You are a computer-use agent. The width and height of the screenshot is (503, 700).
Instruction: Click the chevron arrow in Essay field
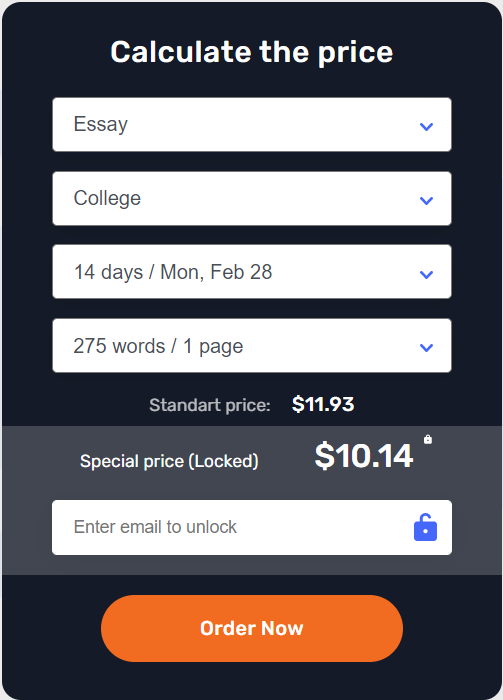point(427,127)
